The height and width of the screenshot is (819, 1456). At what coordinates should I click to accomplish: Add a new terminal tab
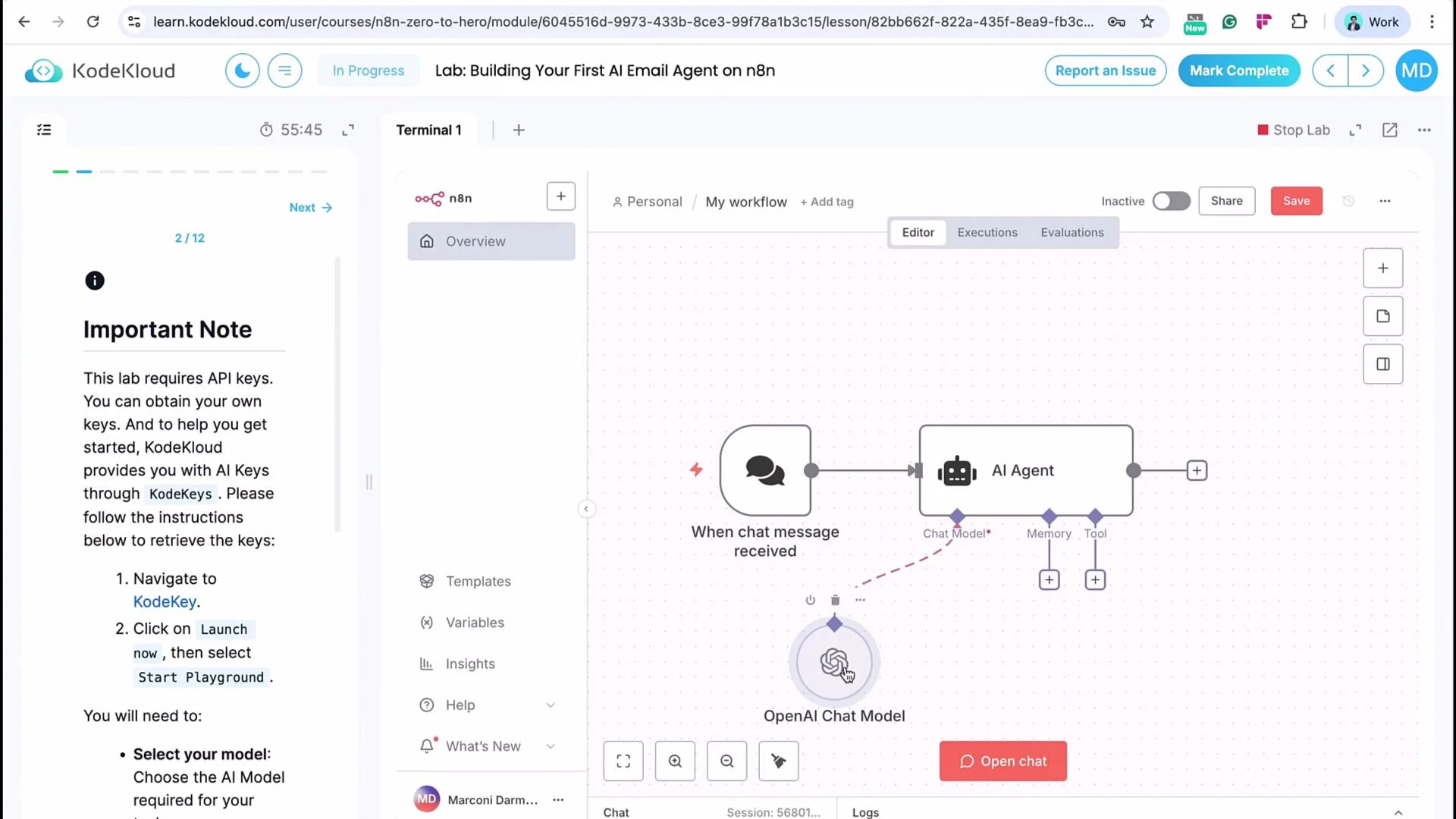(x=519, y=130)
